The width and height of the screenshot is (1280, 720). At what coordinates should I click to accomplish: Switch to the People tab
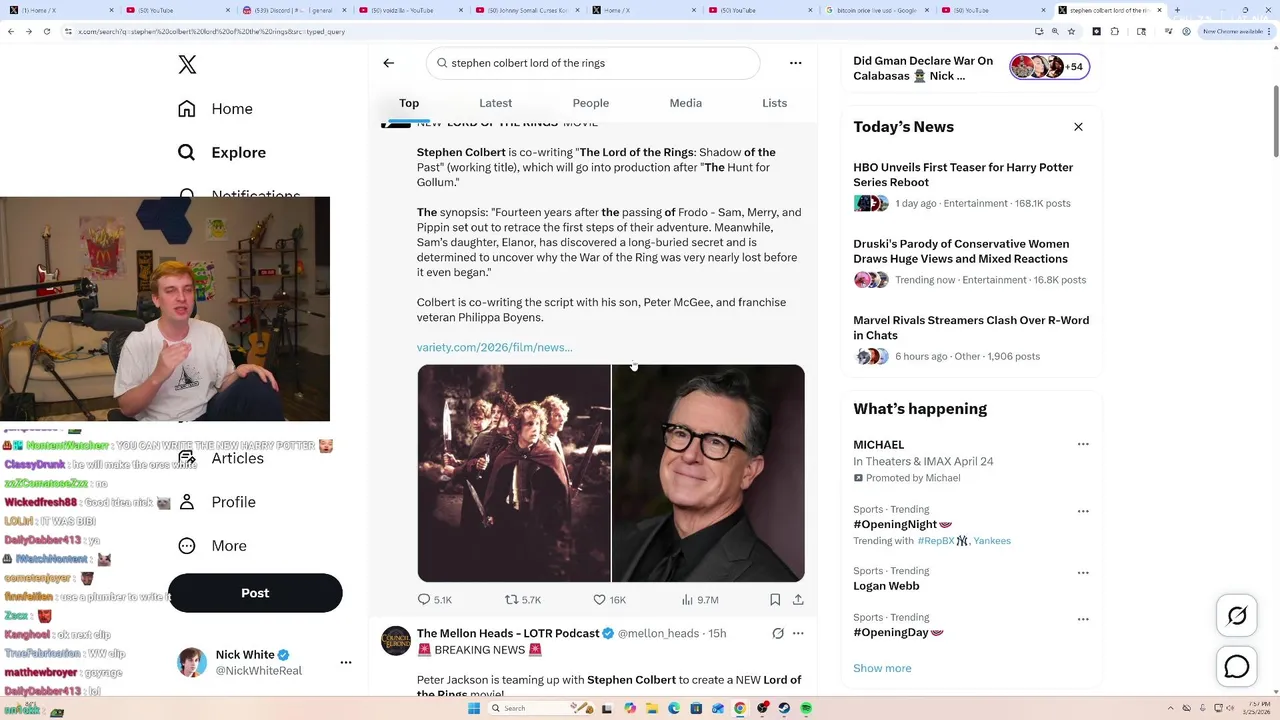point(590,103)
